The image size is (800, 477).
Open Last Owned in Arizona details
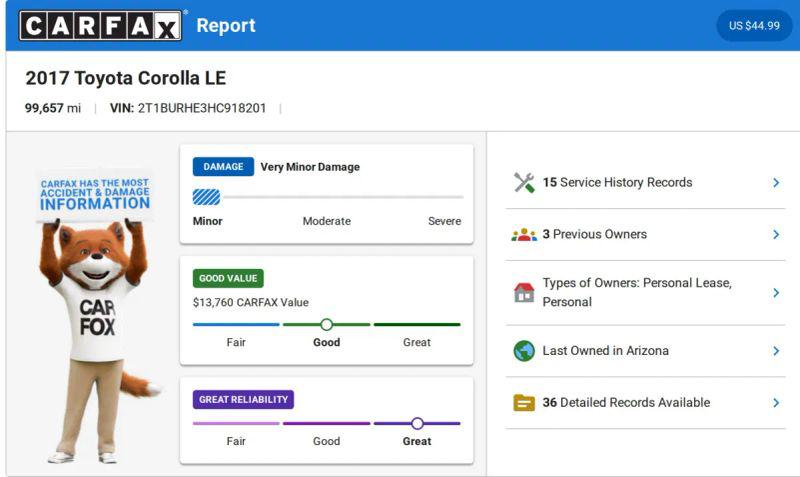click(x=645, y=351)
